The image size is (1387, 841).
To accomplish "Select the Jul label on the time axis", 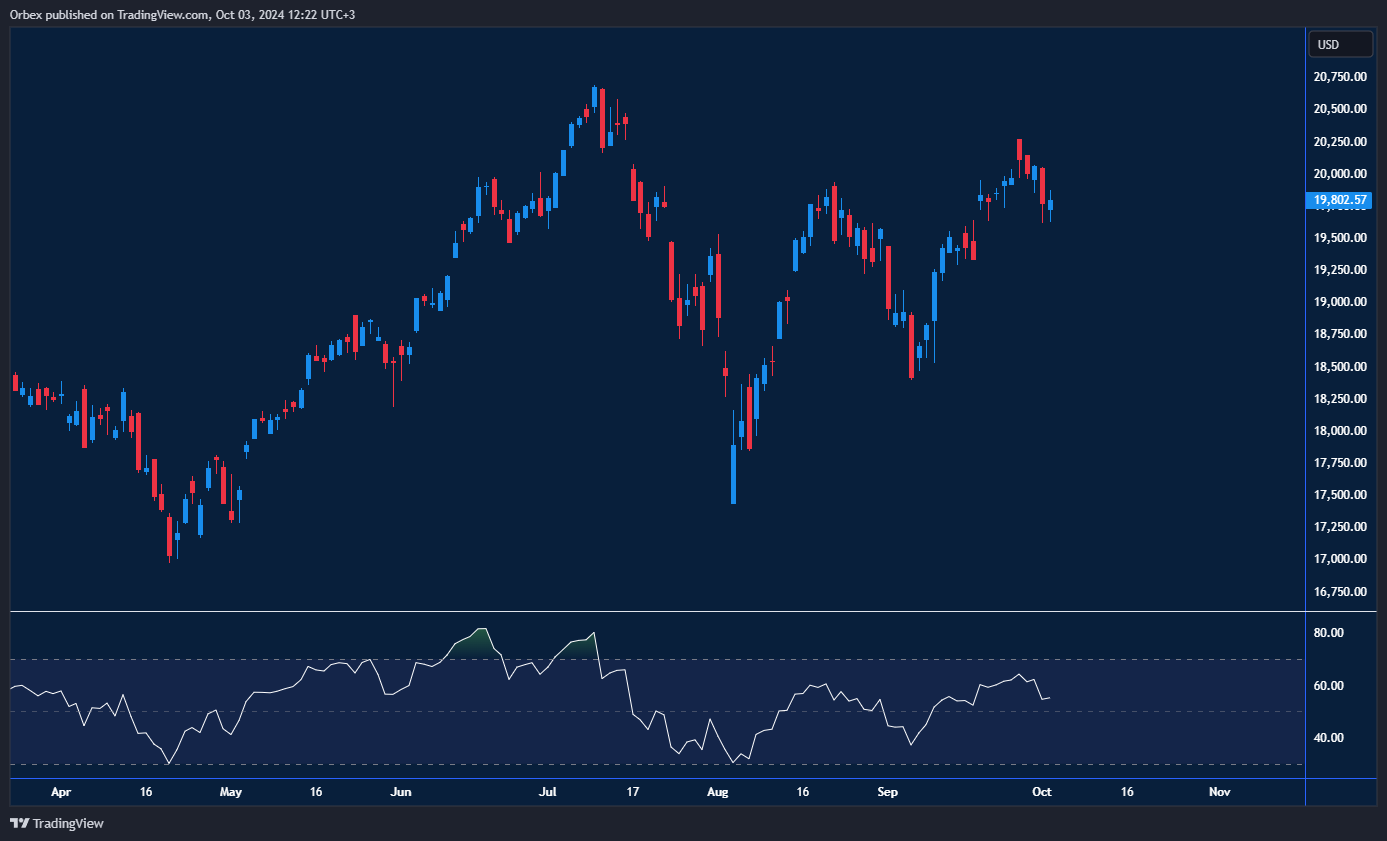I will pyautogui.click(x=547, y=791).
